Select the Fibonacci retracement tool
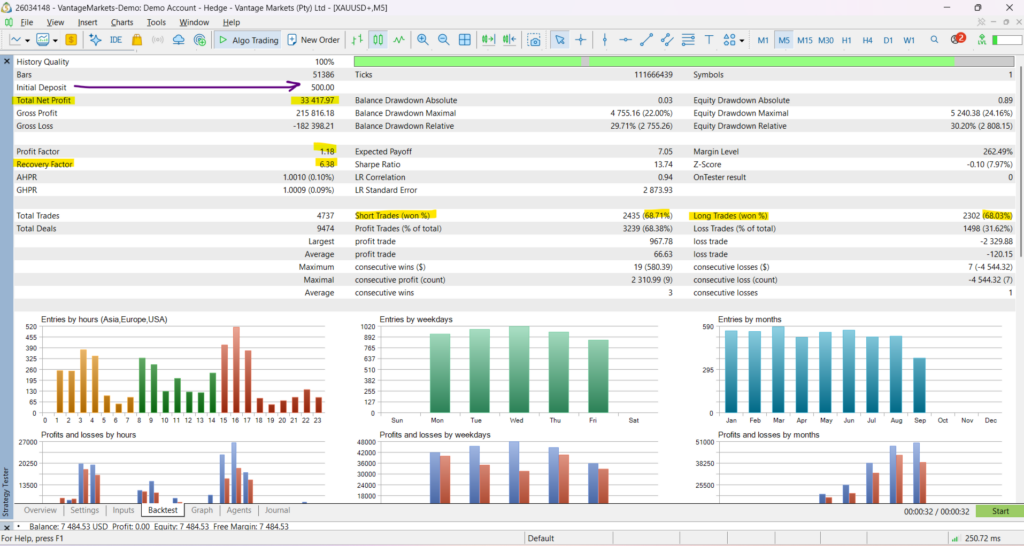 tap(688, 40)
